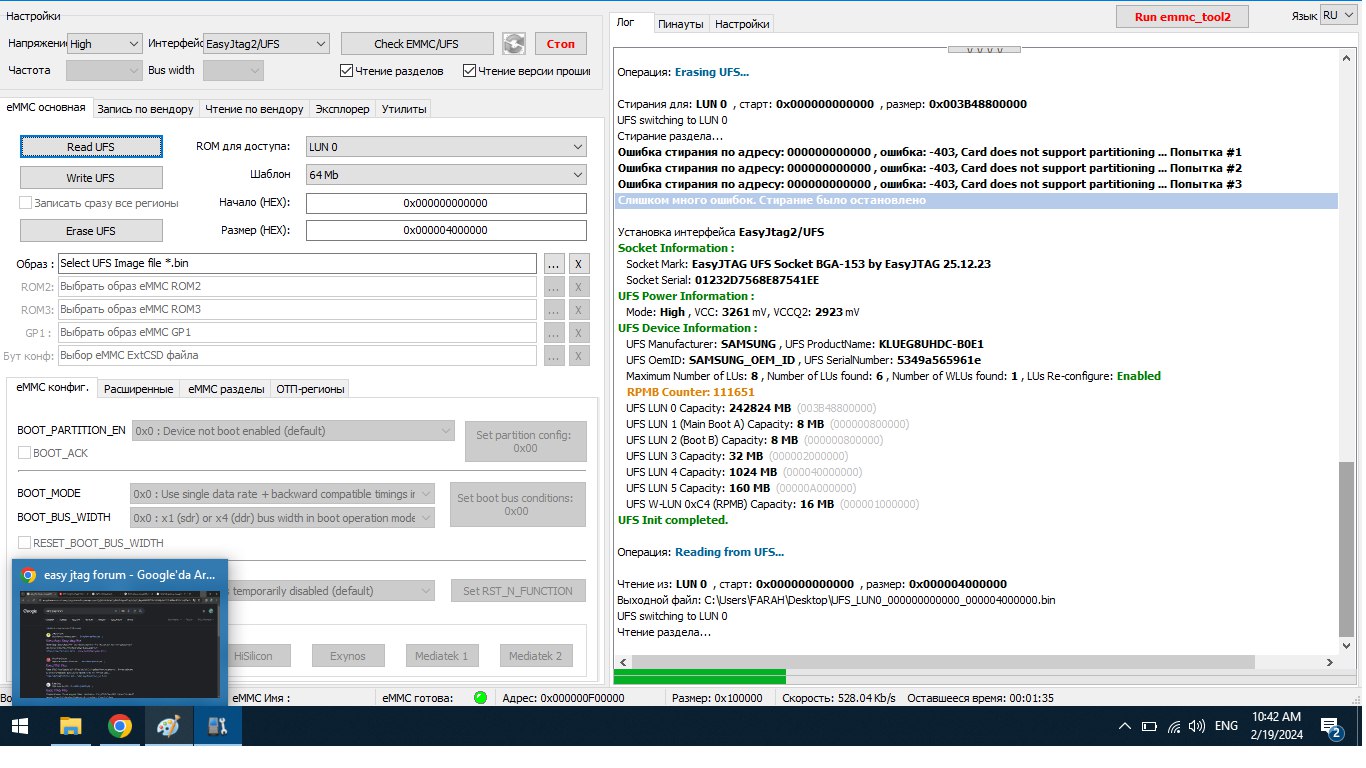The width and height of the screenshot is (1366, 768).
Task: Click the log horizontal scrollbar
Action: pos(941,662)
